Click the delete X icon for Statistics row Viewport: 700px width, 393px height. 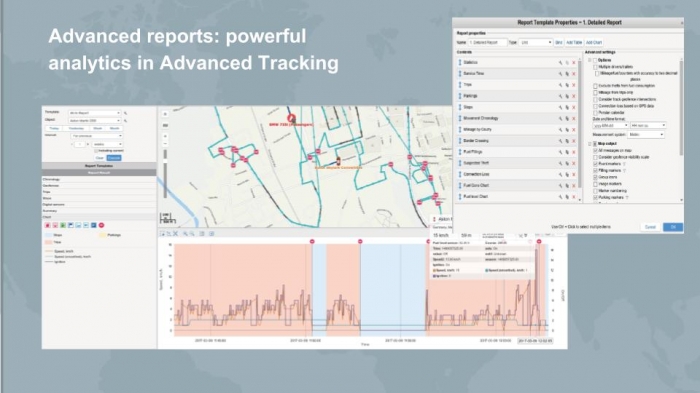pyautogui.click(x=574, y=63)
